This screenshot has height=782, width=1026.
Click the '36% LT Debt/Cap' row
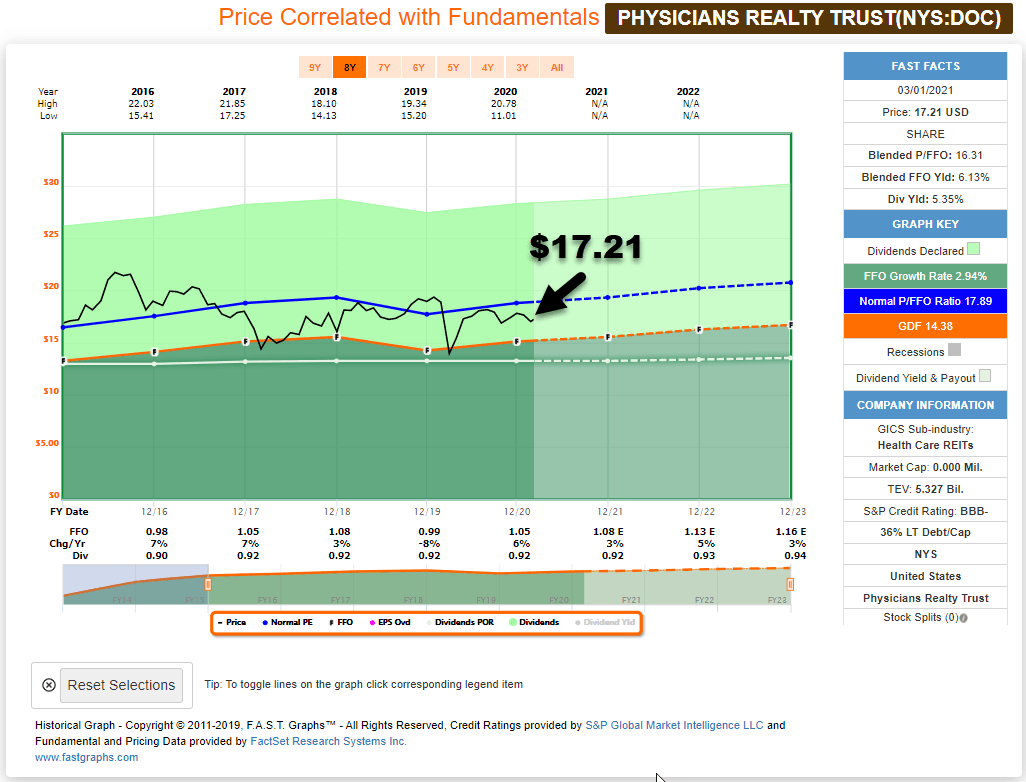point(925,532)
